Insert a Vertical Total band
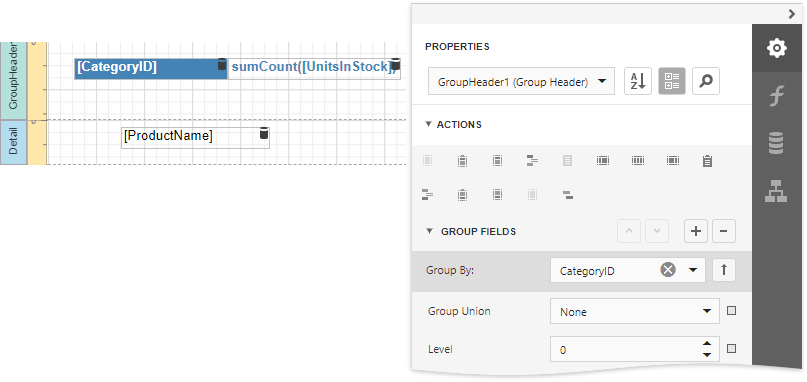807x382 pixels. (x=673, y=161)
